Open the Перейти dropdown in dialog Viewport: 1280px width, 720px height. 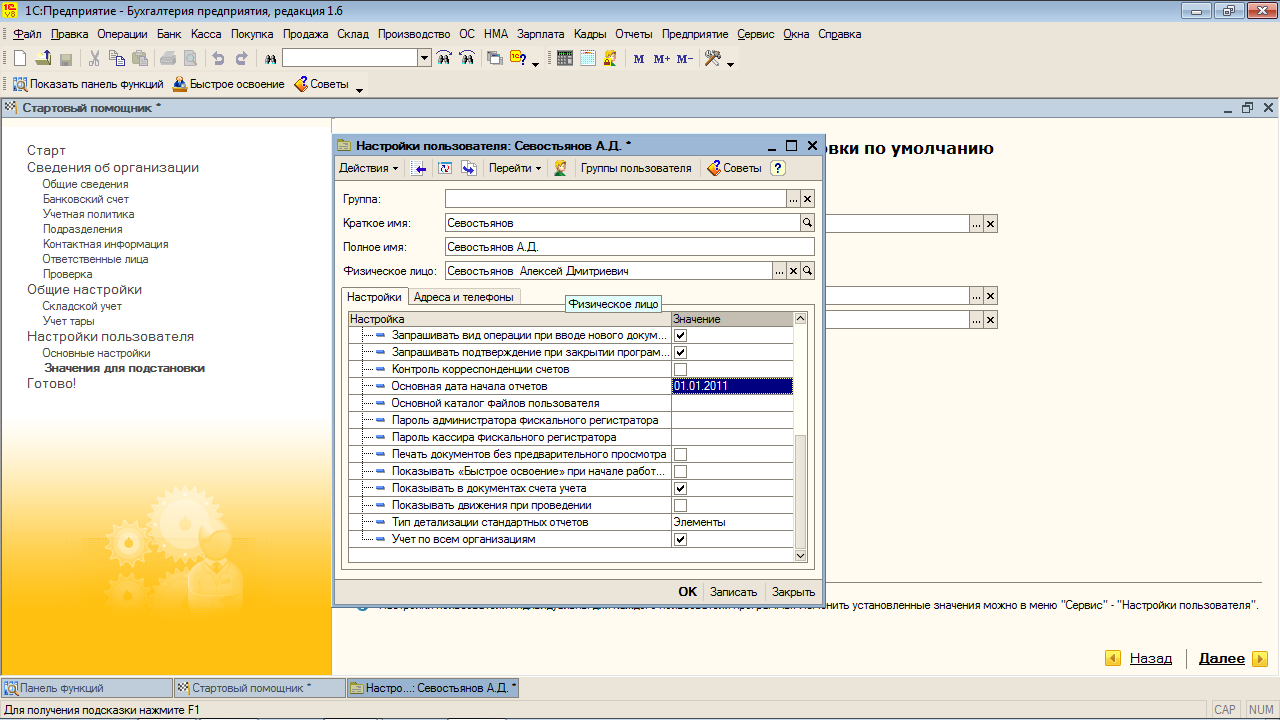515,168
